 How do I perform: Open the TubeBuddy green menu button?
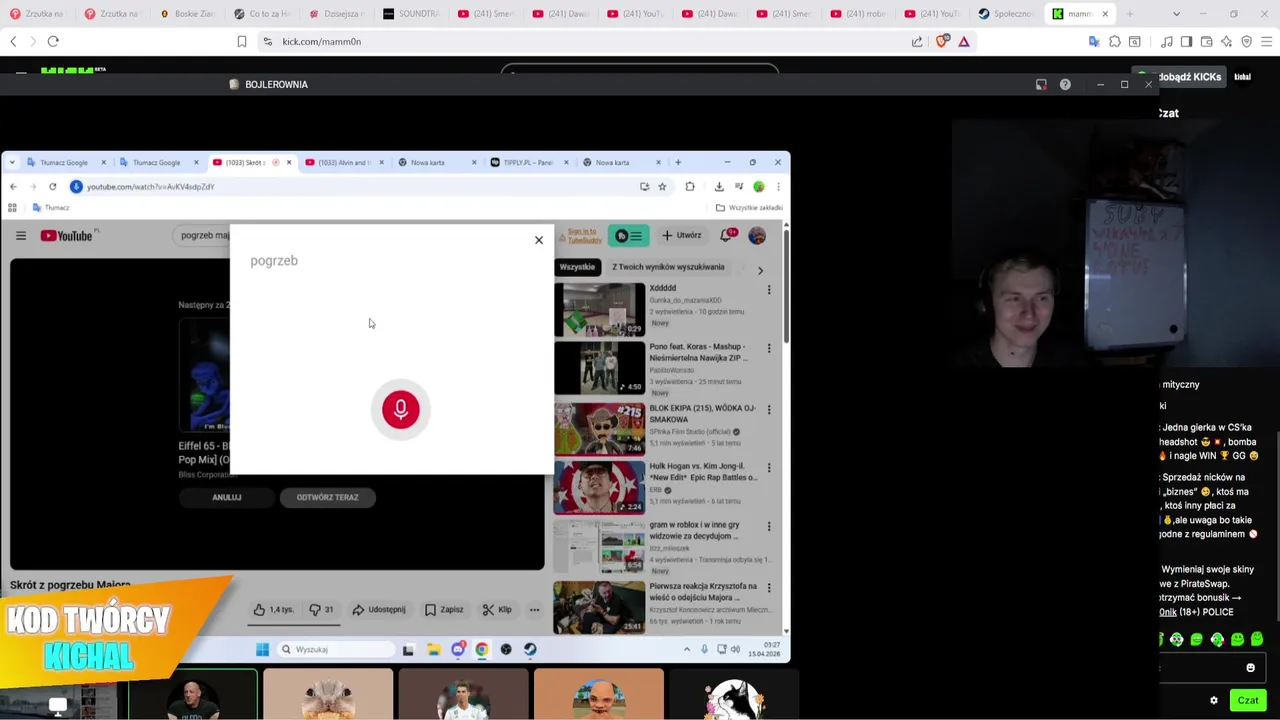click(629, 236)
